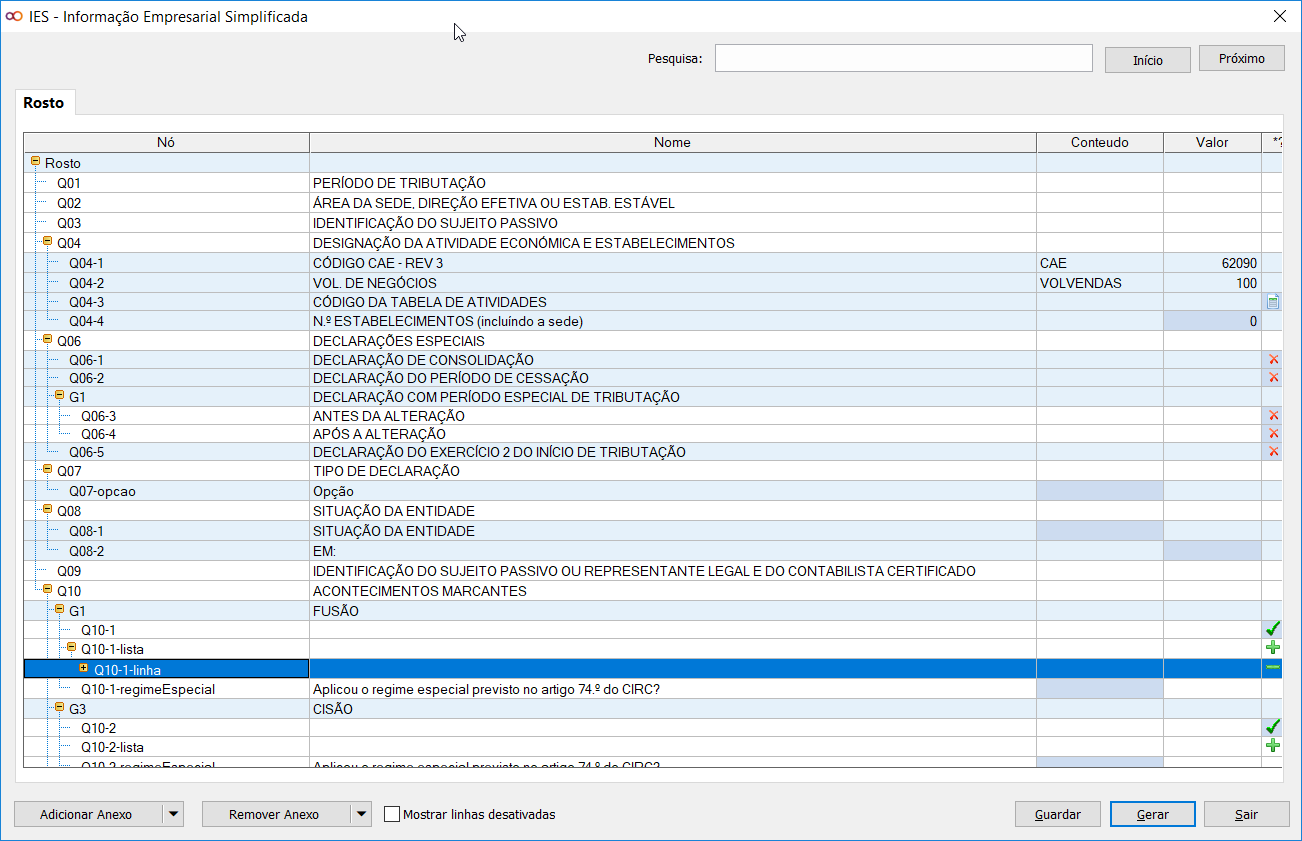Click the red X on Q06-5 row
The width and height of the screenshot is (1302, 841).
point(1273,452)
